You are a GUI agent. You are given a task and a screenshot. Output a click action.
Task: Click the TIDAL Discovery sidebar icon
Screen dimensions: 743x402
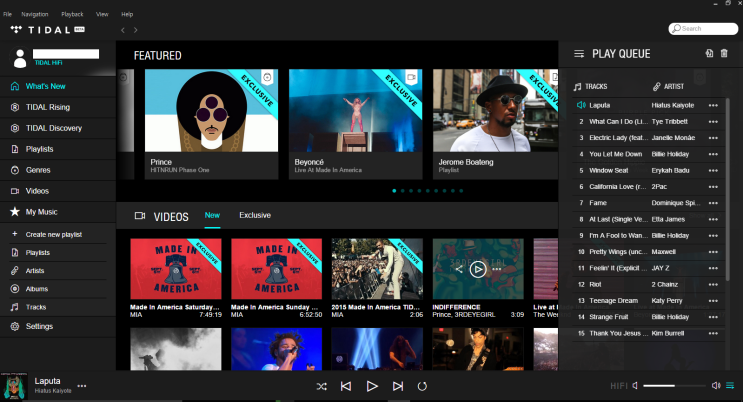15,128
